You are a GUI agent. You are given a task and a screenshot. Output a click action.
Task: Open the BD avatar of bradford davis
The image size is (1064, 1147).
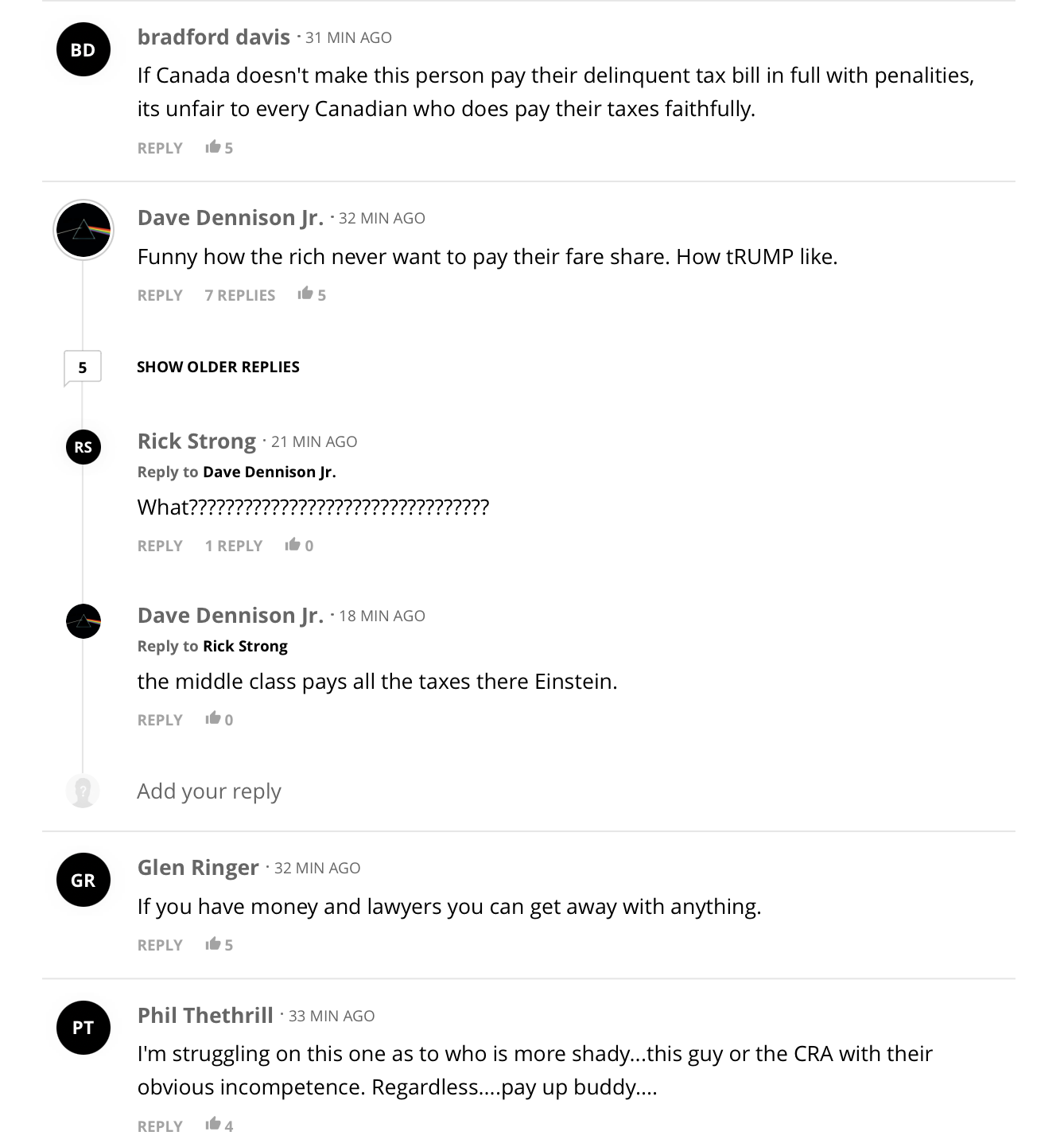(x=83, y=49)
